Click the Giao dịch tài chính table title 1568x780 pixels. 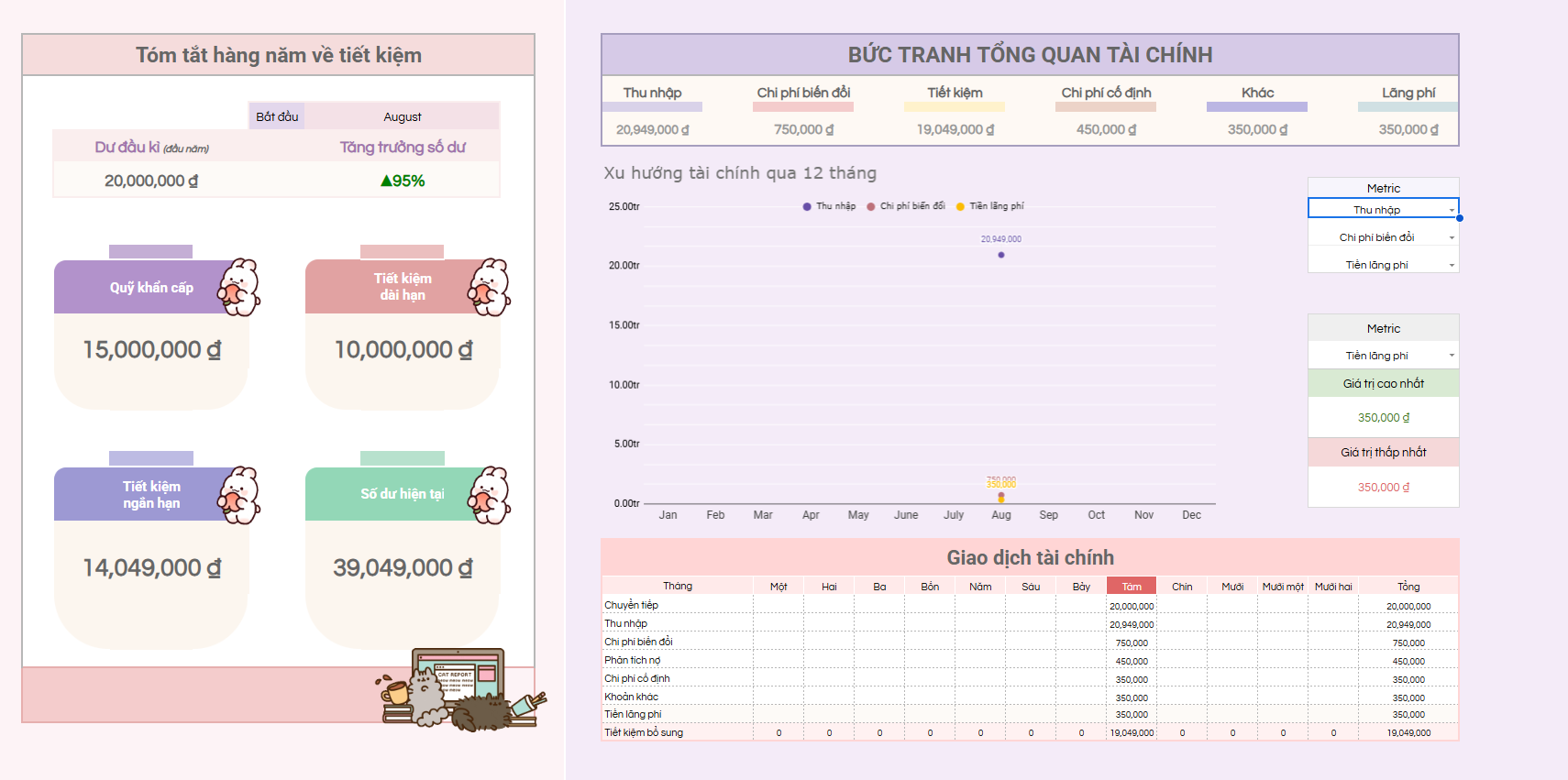[x=1030, y=557]
